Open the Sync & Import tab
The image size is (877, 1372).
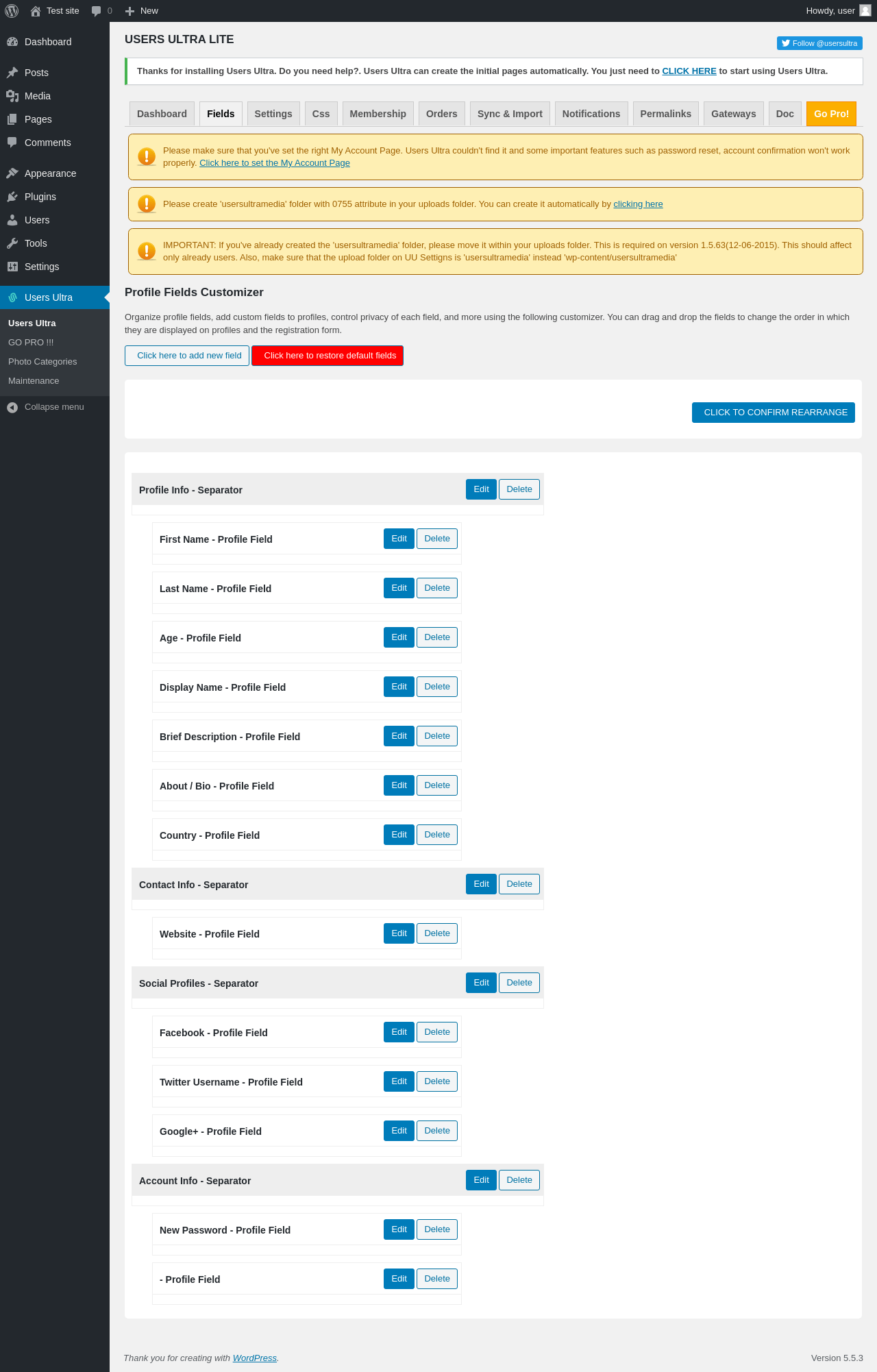pyautogui.click(x=510, y=114)
